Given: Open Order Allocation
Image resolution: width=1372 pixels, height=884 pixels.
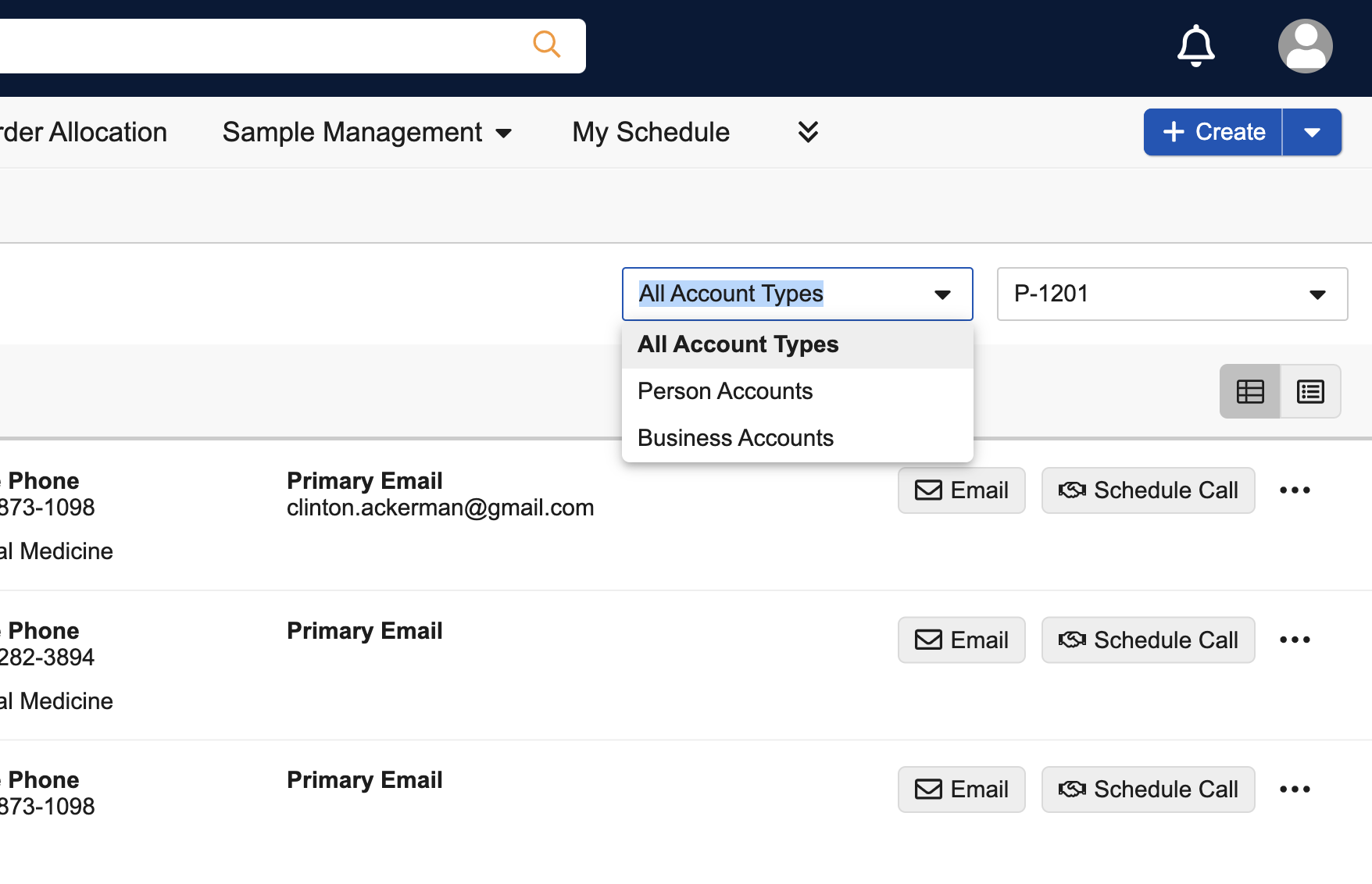Looking at the screenshot, I should click(83, 131).
